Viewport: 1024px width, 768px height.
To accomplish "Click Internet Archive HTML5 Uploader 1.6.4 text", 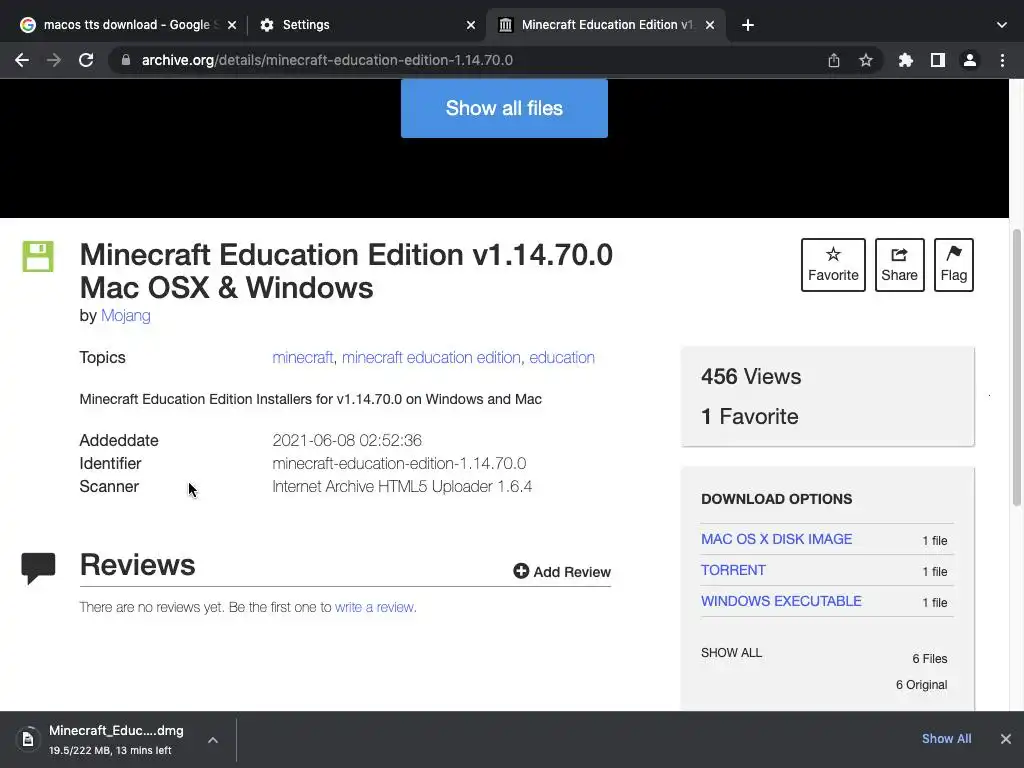I will point(402,487).
